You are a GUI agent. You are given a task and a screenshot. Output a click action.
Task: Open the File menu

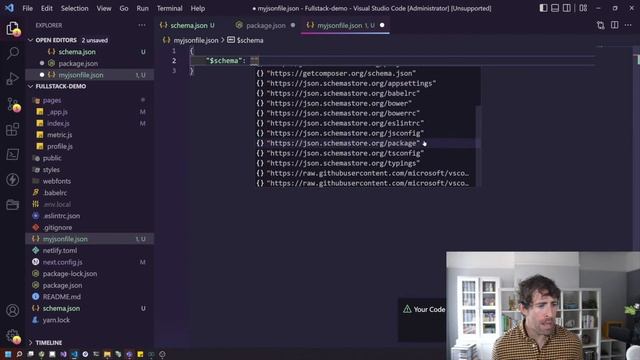(x=27, y=8)
